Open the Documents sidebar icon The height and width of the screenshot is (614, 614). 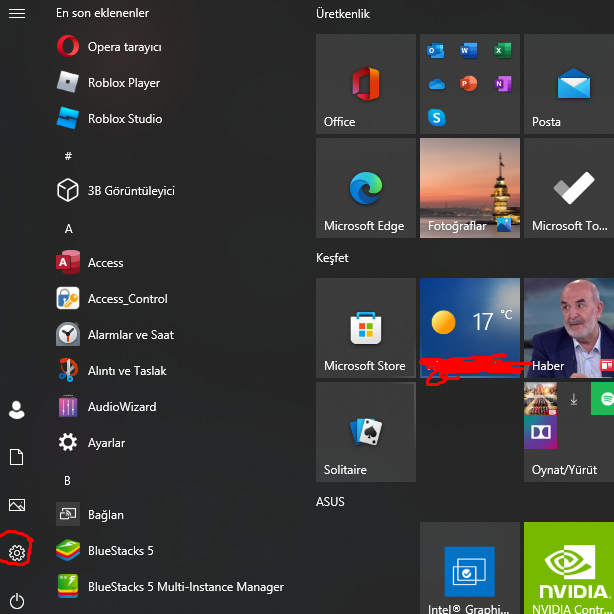click(x=16, y=457)
